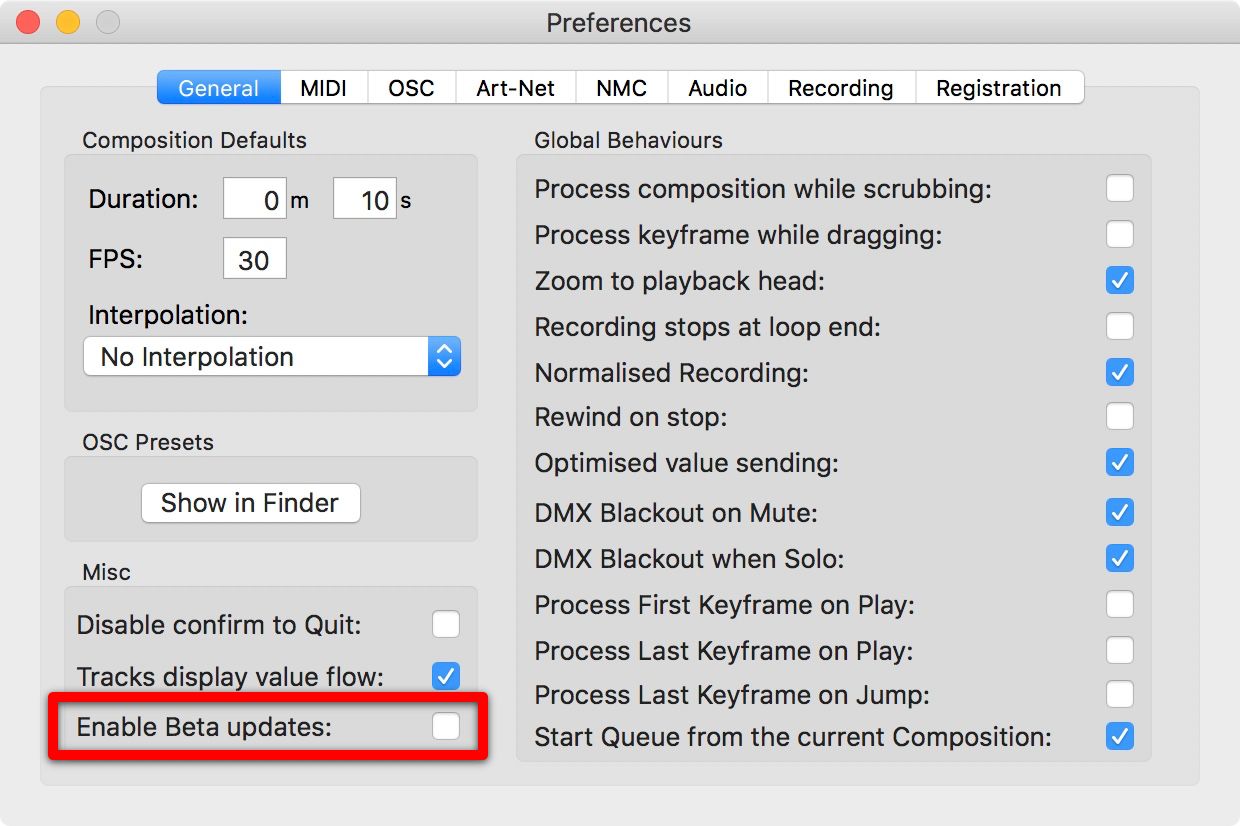
Task: Switch to the Registration tab
Action: [999, 88]
